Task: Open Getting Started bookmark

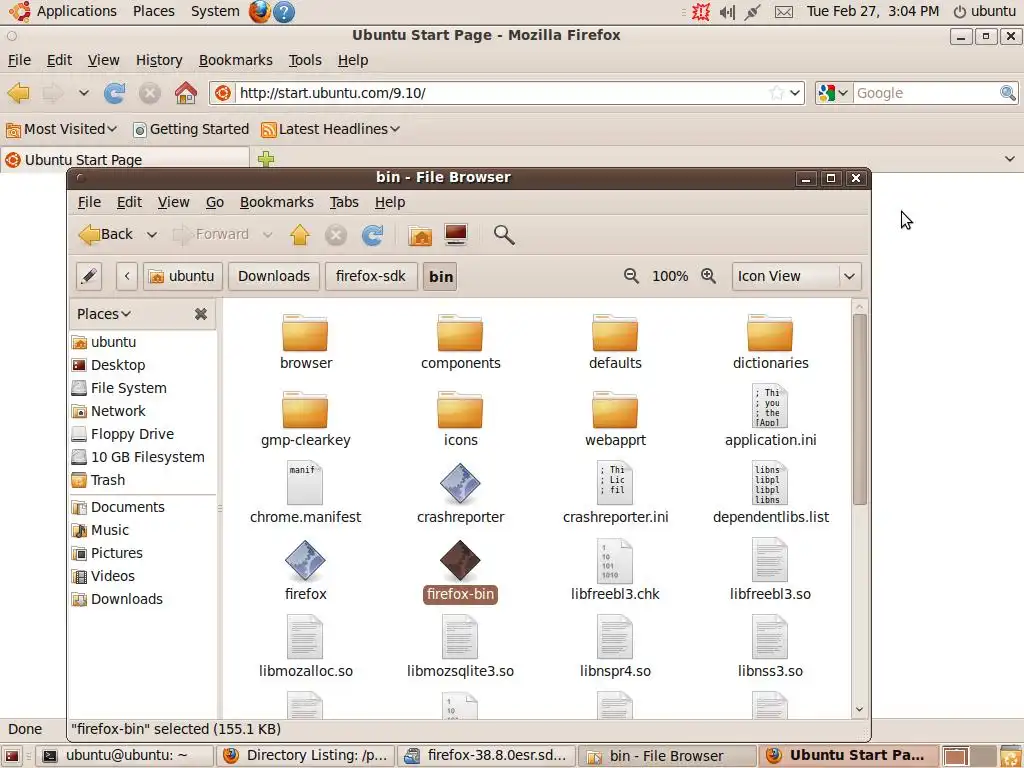Action: [191, 129]
